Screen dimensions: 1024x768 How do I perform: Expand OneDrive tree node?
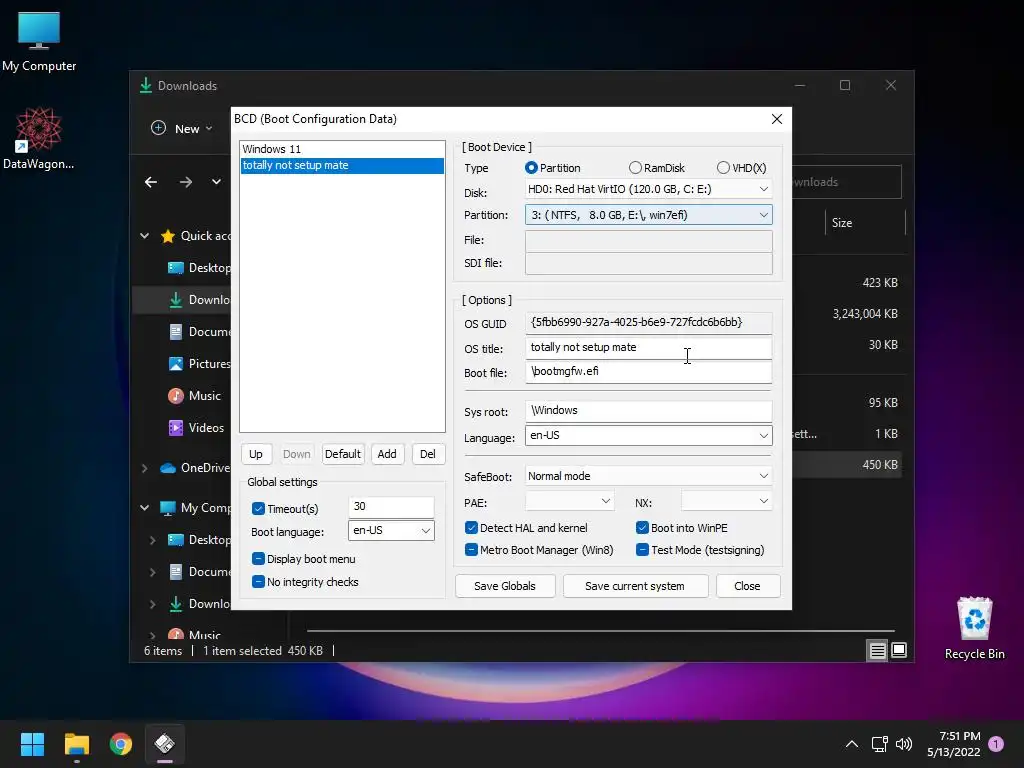tap(144, 468)
